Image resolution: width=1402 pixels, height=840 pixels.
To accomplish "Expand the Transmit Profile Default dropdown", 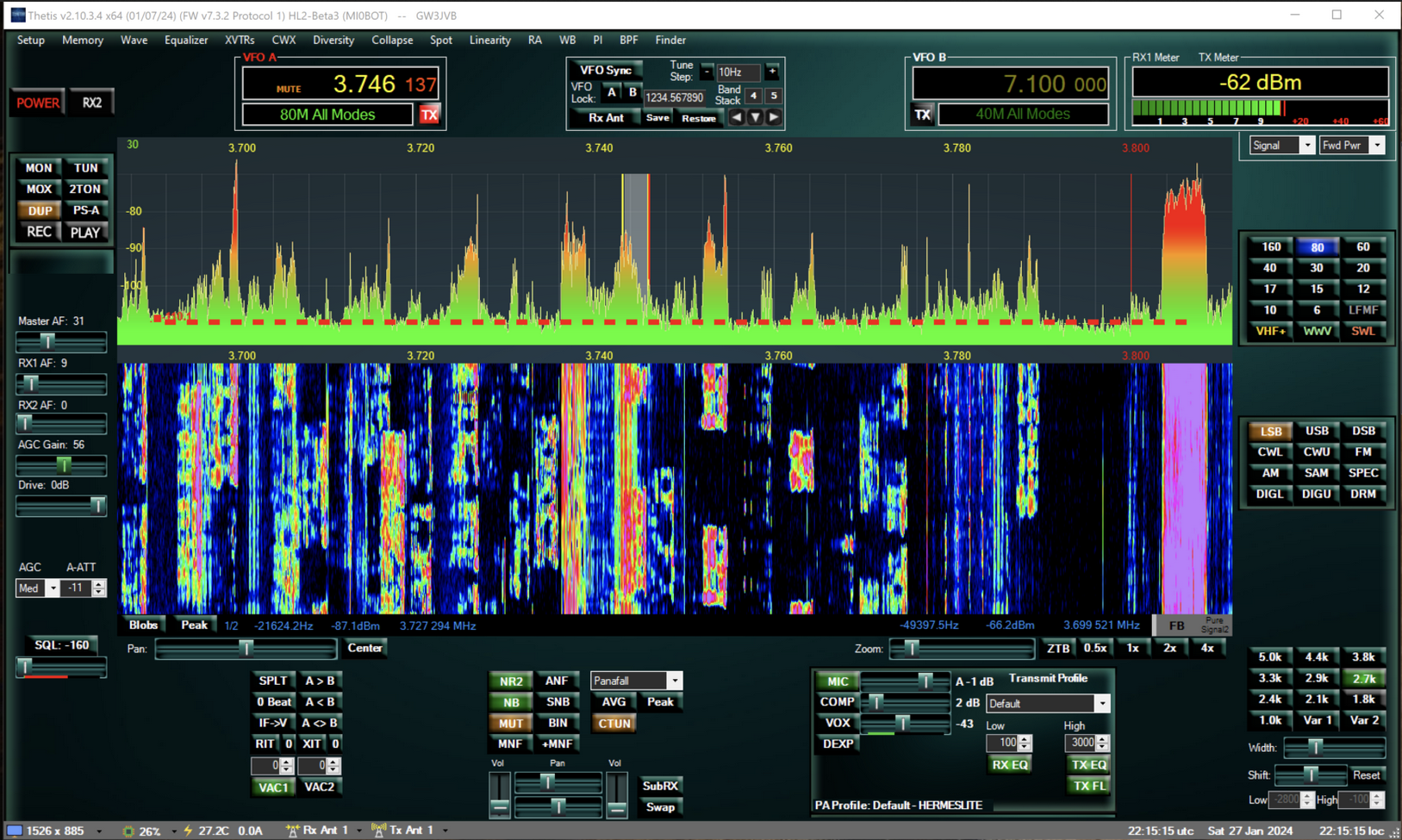I will 1101,704.
